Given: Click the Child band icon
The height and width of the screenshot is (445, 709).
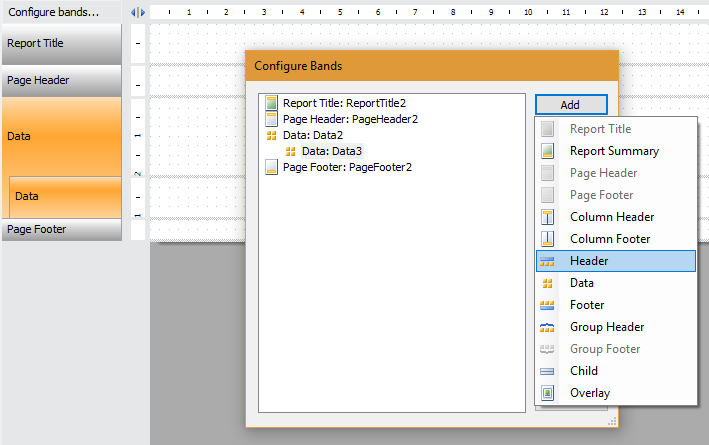Looking at the screenshot, I should tap(547, 371).
